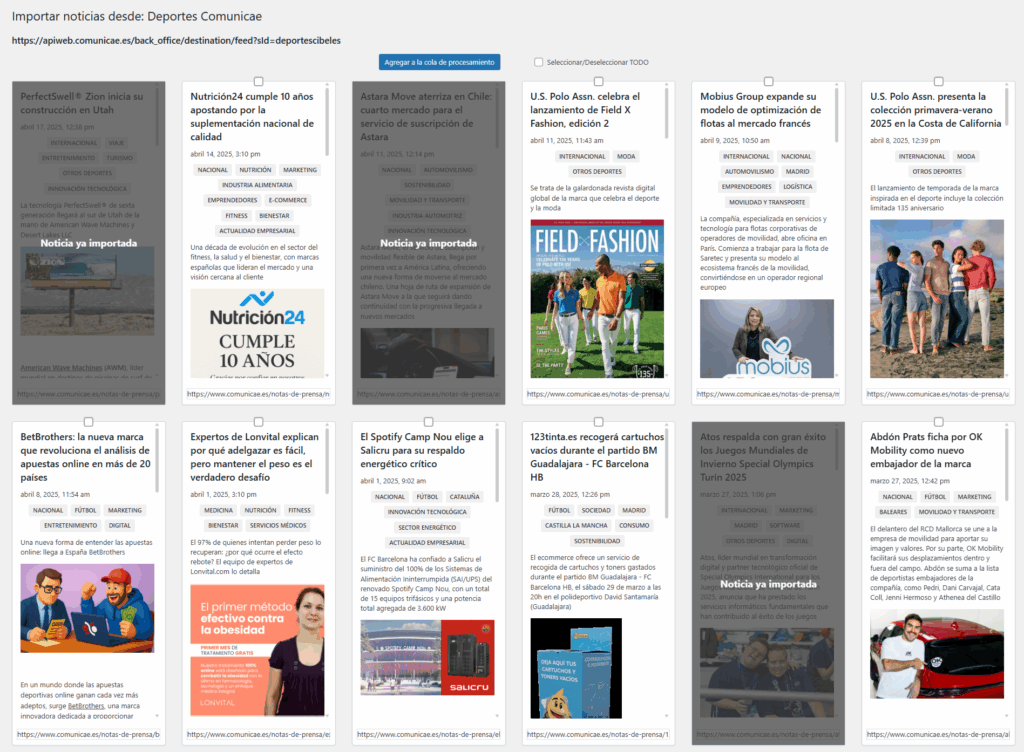Screen dimensions: 1024x752
Task: Select the SECTOR ENERGÉTICO tag
Action: point(427,527)
